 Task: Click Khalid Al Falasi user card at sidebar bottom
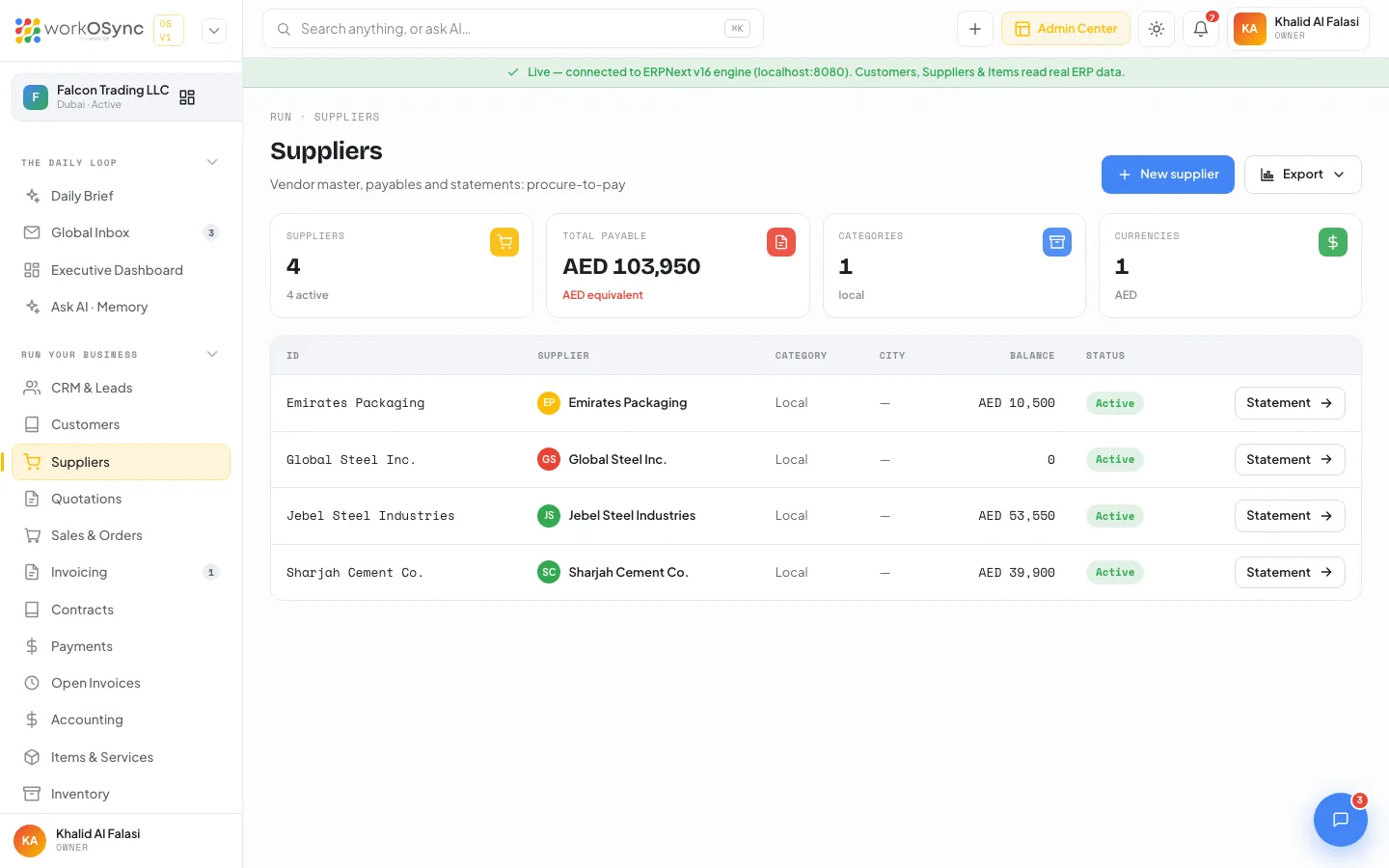pyautogui.click(x=121, y=840)
